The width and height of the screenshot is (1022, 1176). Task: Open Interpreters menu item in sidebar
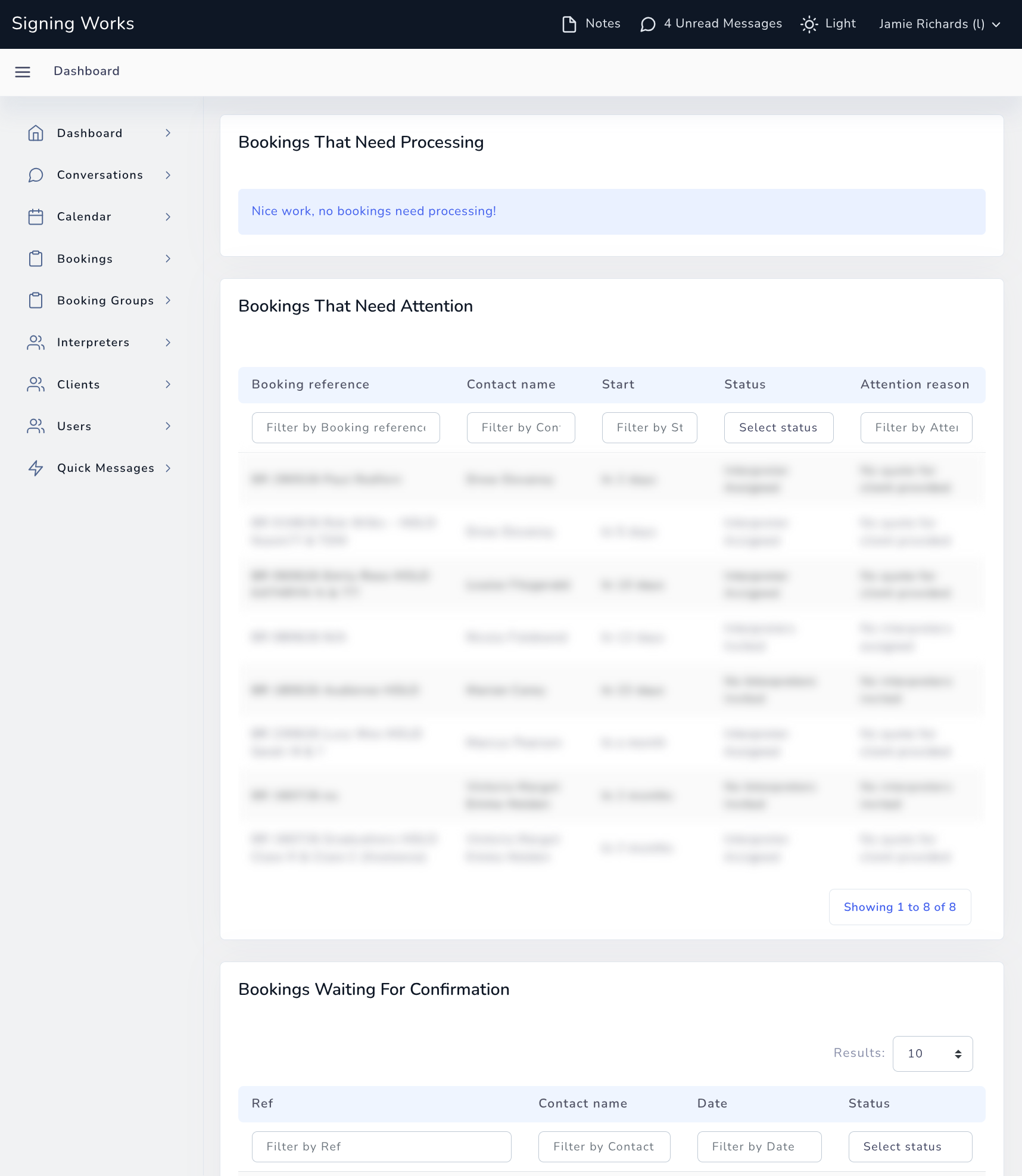[x=100, y=343]
